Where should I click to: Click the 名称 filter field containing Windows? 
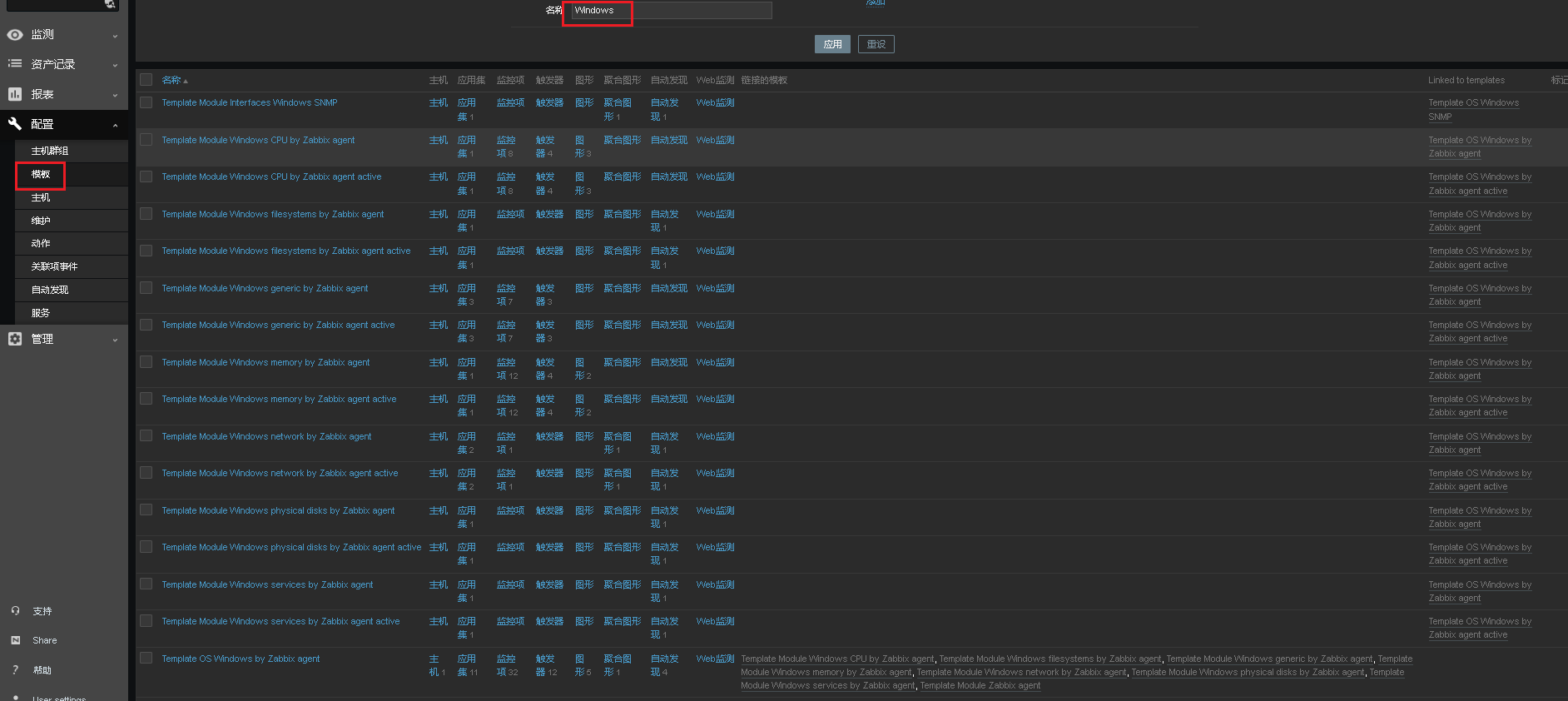point(670,10)
